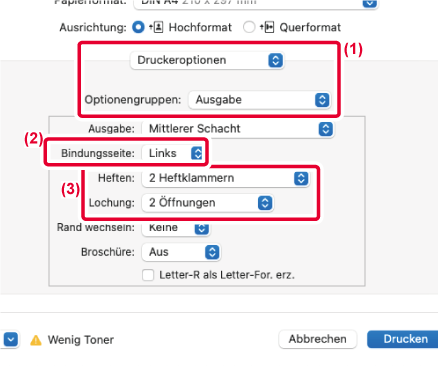Viewport: 438px width, 366px height.
Task: Open the Mittlerer Schacht output dropdown
Action: pos(238,129)
